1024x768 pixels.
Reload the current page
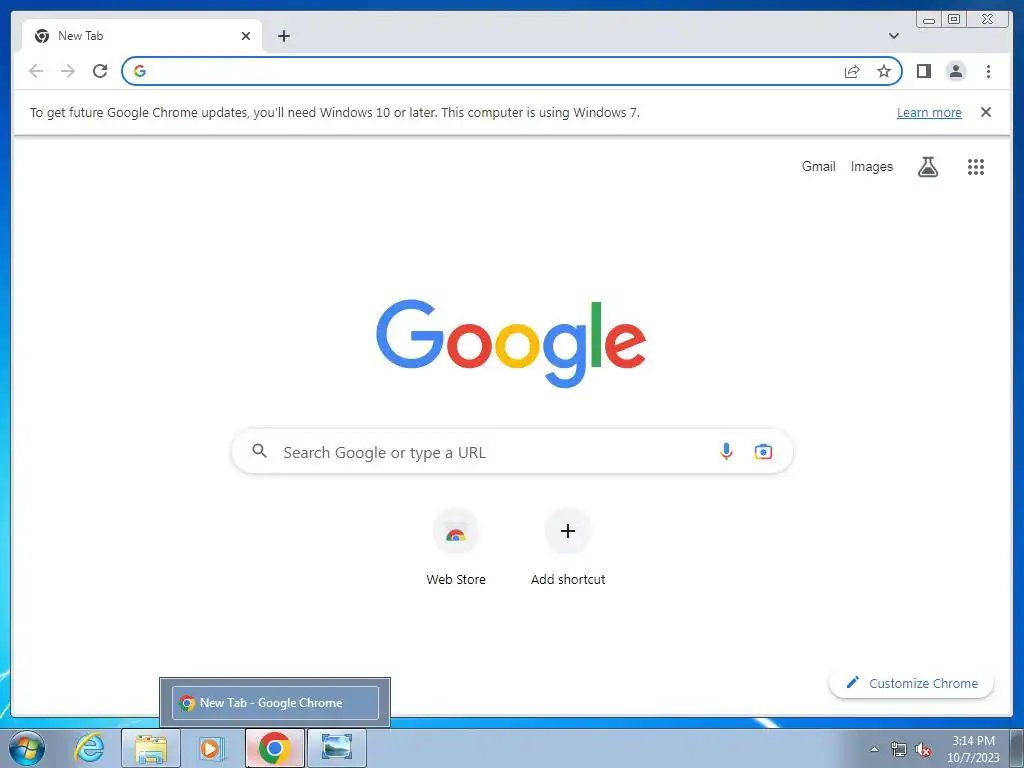point(100,71)
